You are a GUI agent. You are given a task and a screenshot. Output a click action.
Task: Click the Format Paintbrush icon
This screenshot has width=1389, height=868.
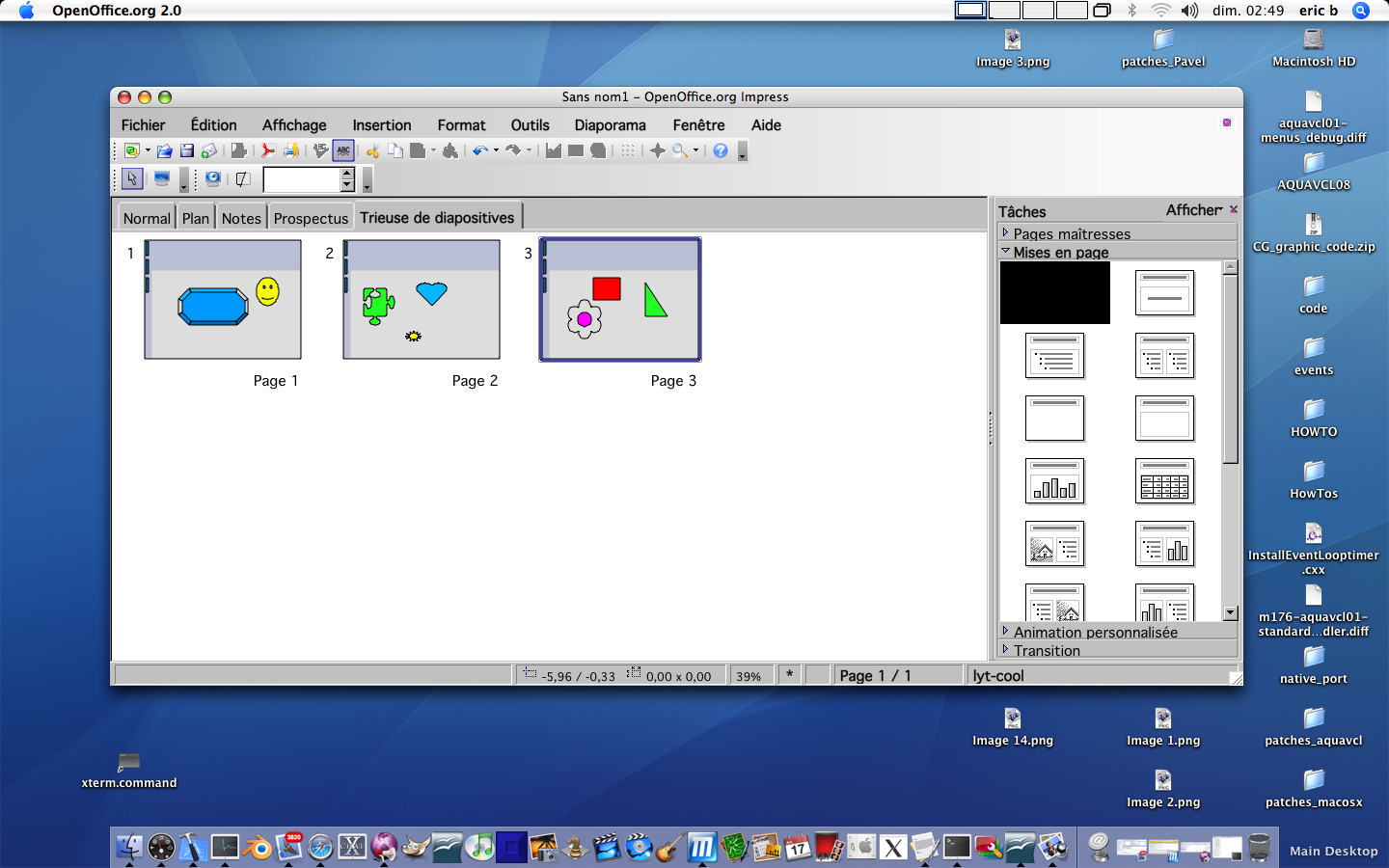click(449, 150)
